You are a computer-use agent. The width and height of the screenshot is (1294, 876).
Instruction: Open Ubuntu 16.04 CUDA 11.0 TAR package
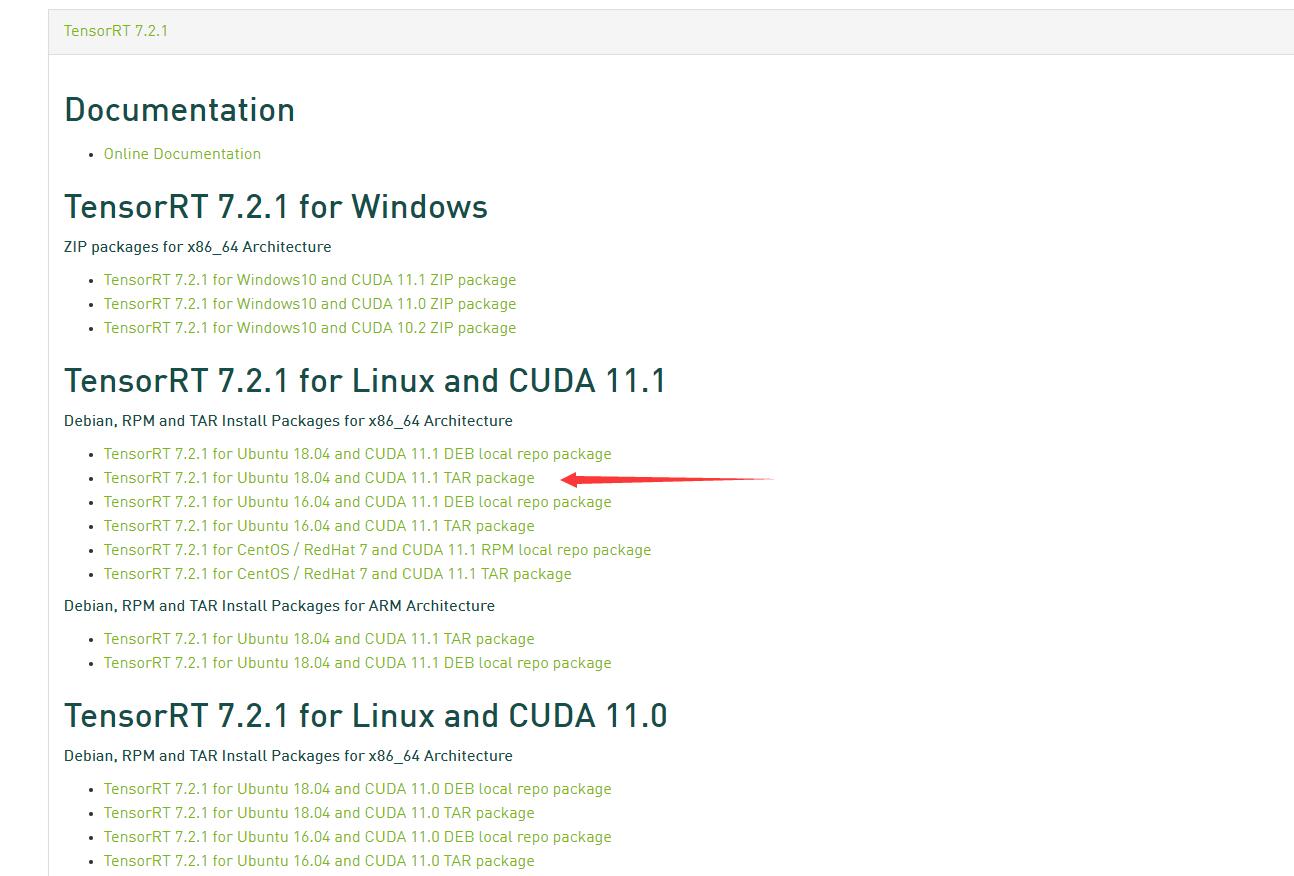(319, 861)
